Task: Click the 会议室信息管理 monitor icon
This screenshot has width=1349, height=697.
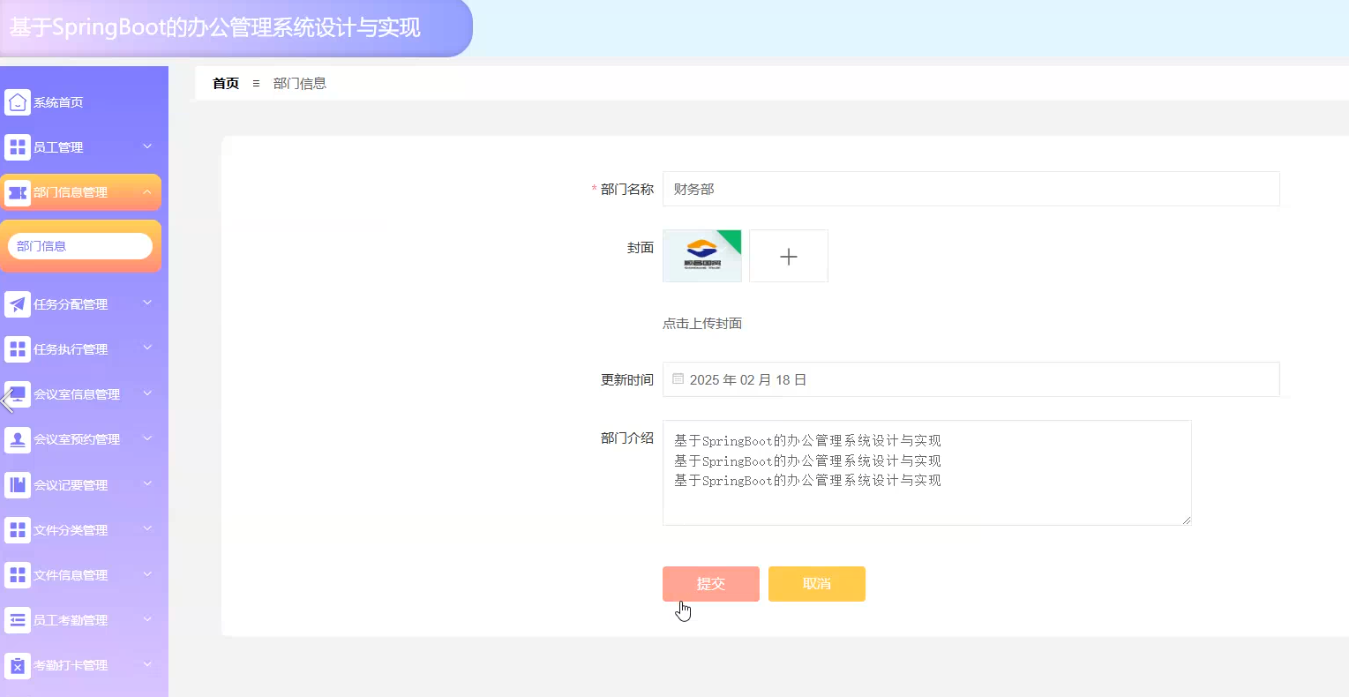Action: coord(17,394)
